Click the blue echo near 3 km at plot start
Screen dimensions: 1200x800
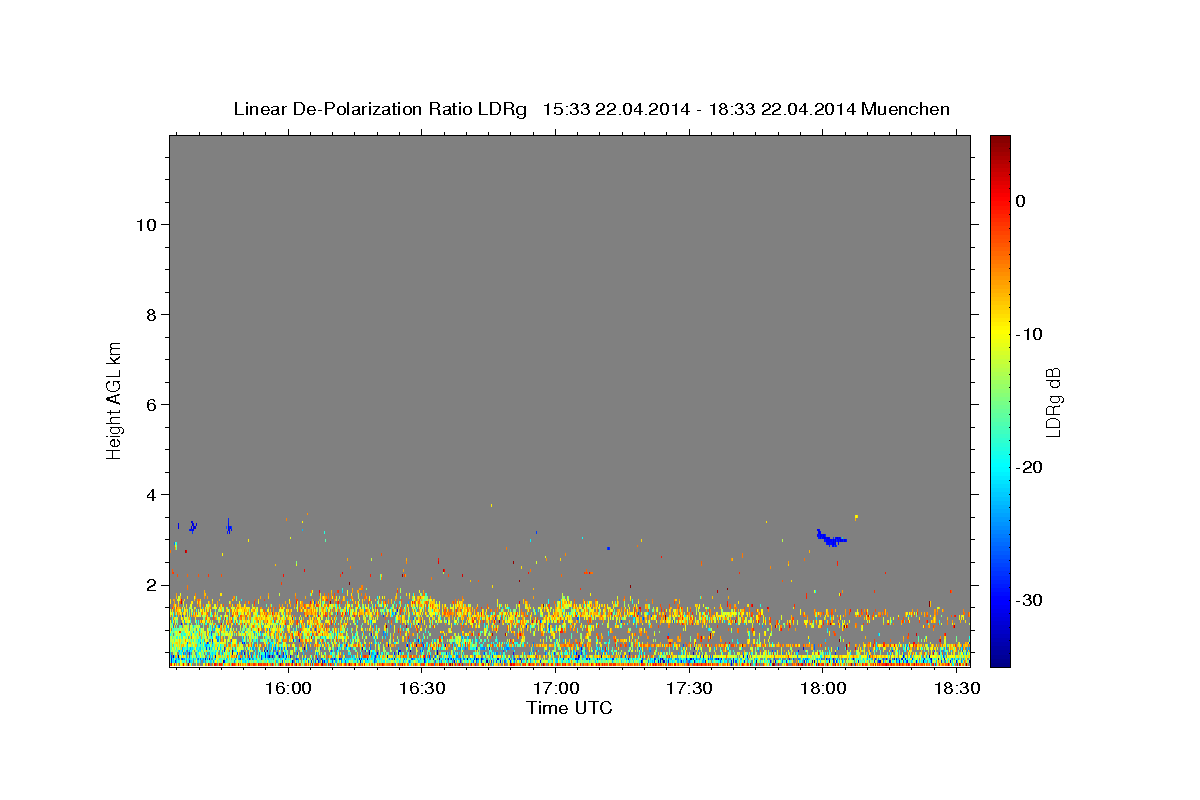tap(193, 526)
